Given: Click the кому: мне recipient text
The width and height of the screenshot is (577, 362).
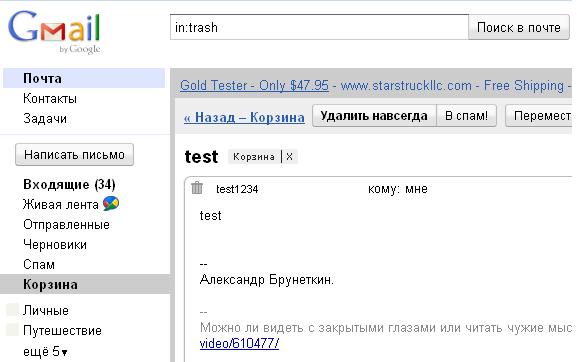Looking at the screenshot, I should (x=398, y=189).
